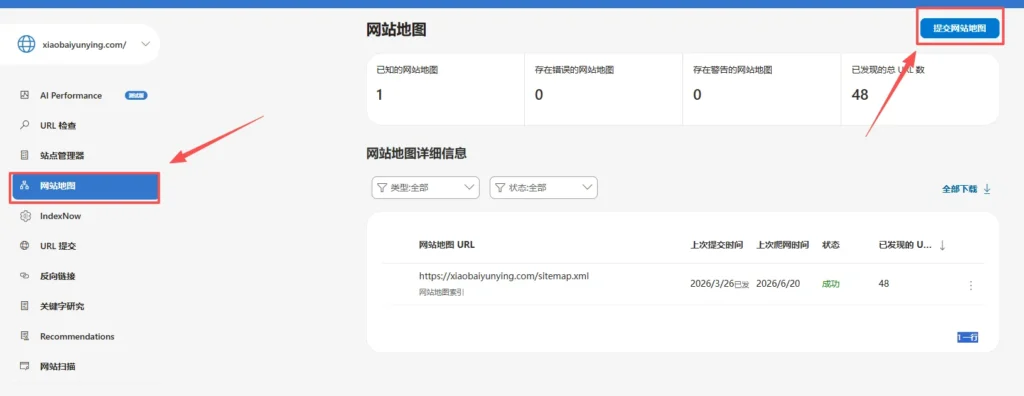This screenshot has height=396, width=1024.
Task: Click the 存在警告的网站地图 card
Action: tap(762, 89)
